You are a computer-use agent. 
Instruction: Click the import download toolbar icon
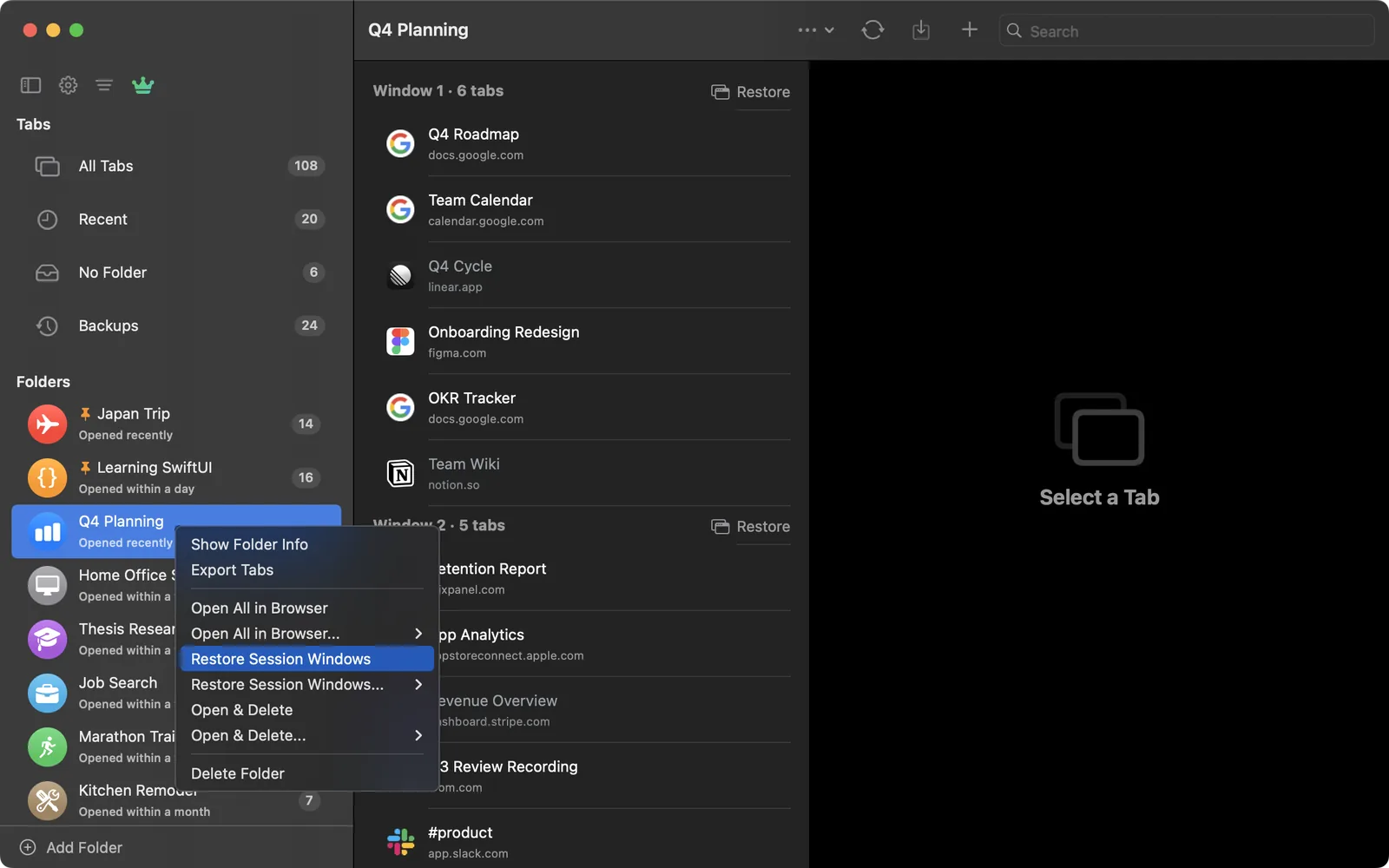pyautogui.click(x=921, y=30)
